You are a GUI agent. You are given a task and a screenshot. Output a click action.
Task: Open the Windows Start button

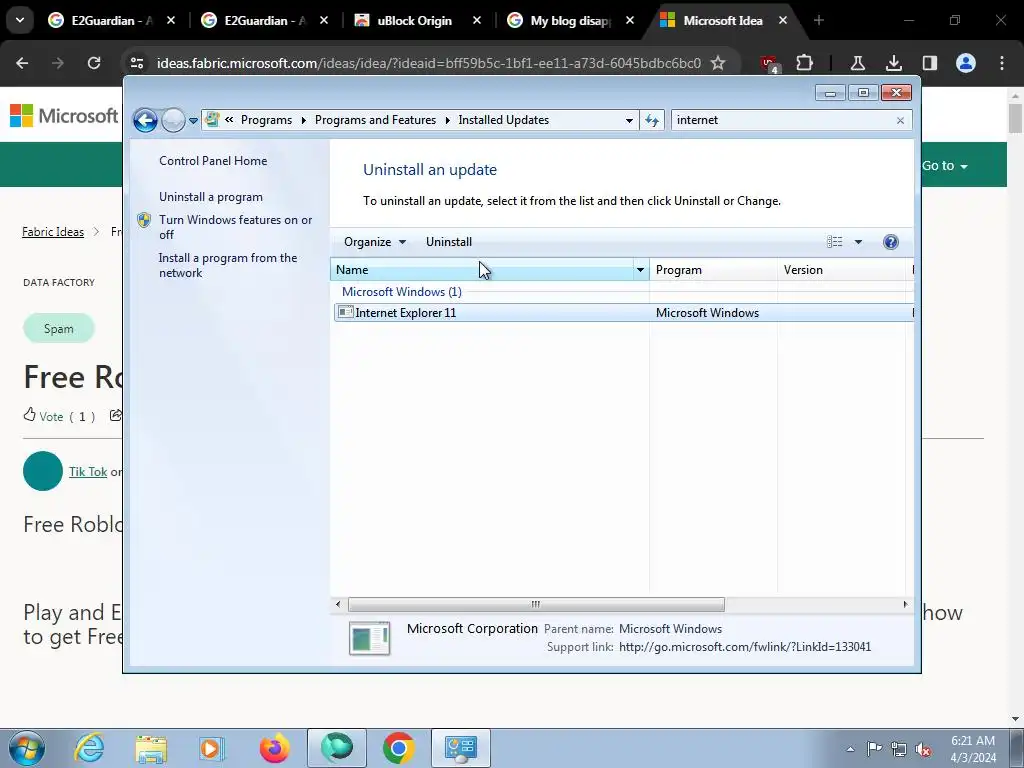tap(27, 748)
